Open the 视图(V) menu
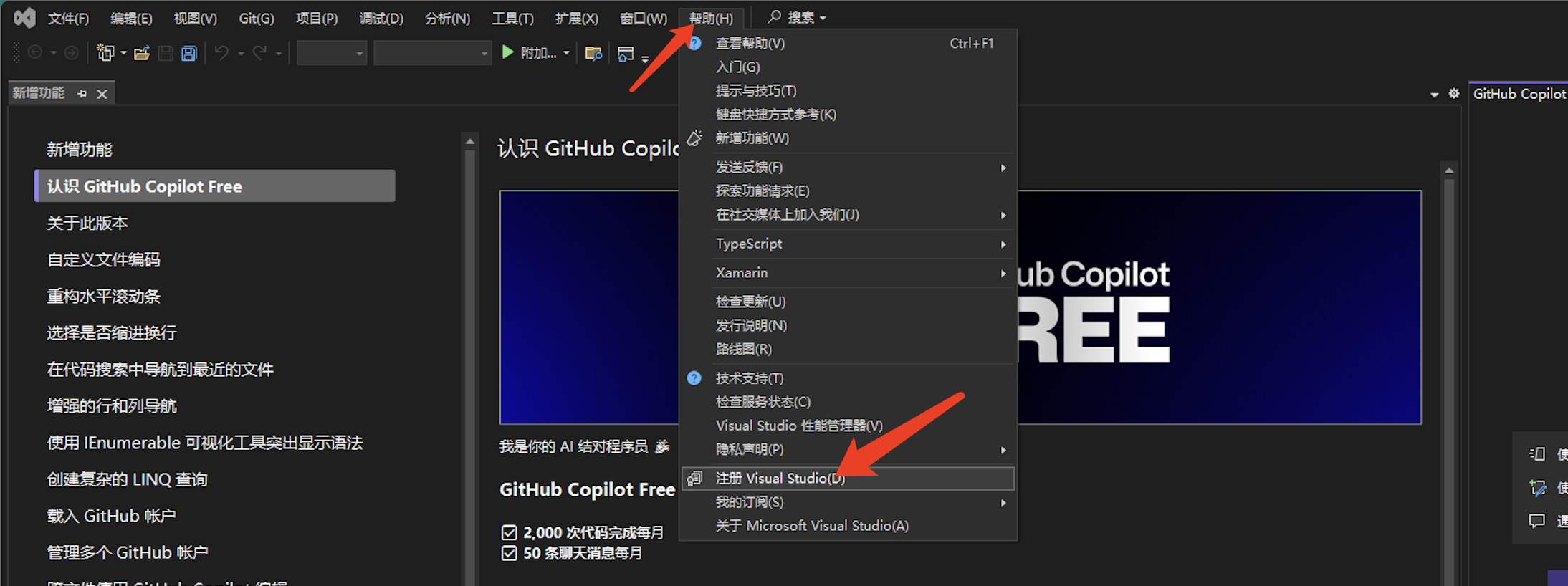1568x586 pixels. (195, 18)
